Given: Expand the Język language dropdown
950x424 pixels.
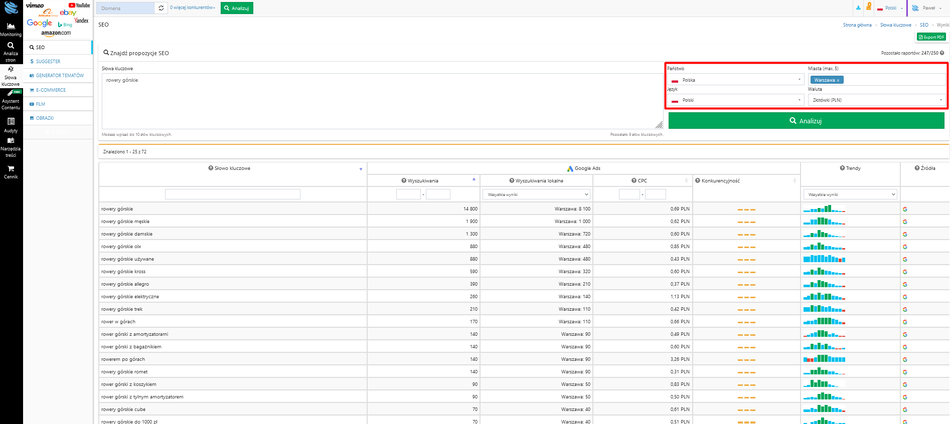Looking at the screenshot, I should tap(735, 100).
